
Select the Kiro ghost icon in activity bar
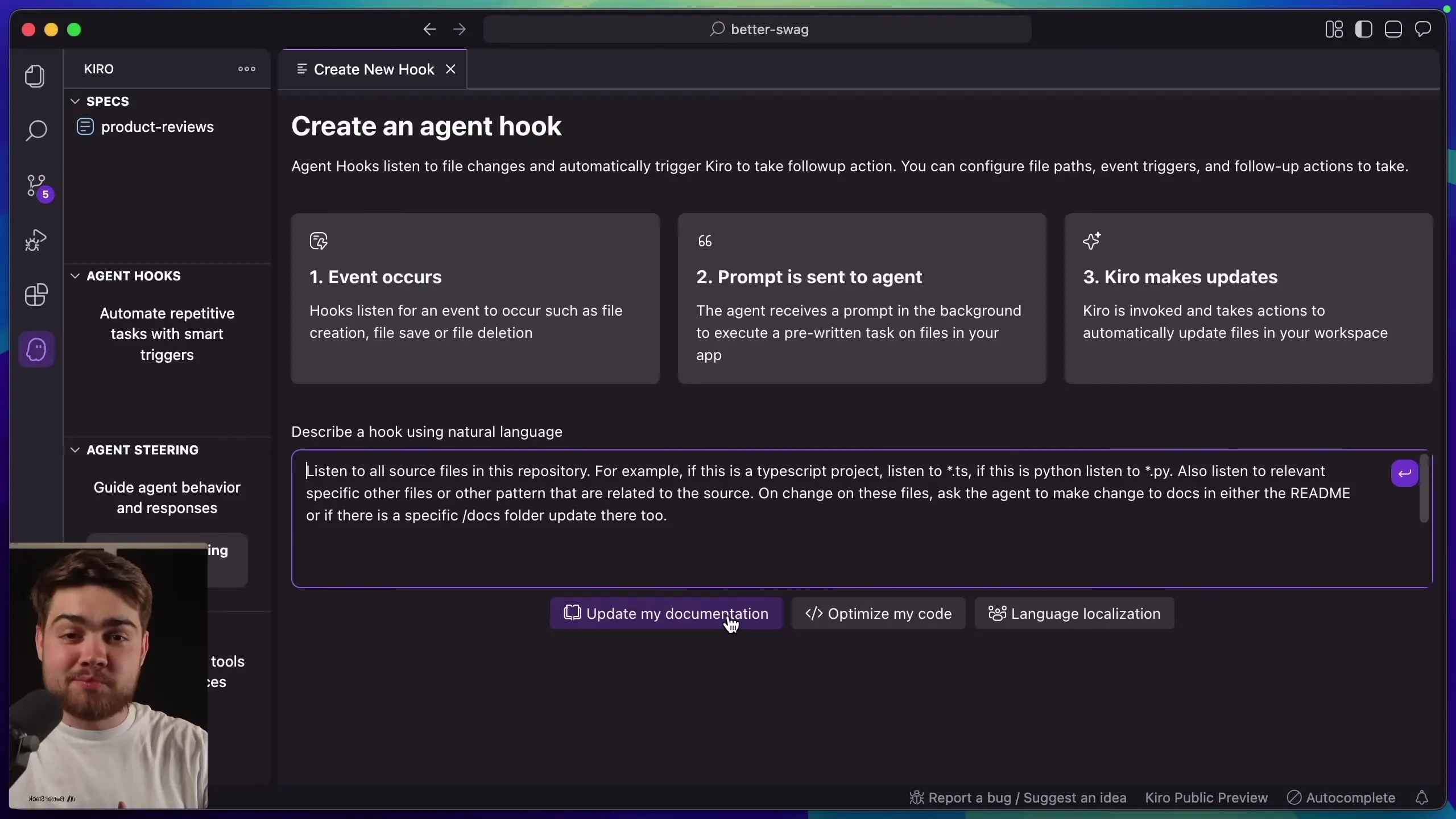pos(36,349)
